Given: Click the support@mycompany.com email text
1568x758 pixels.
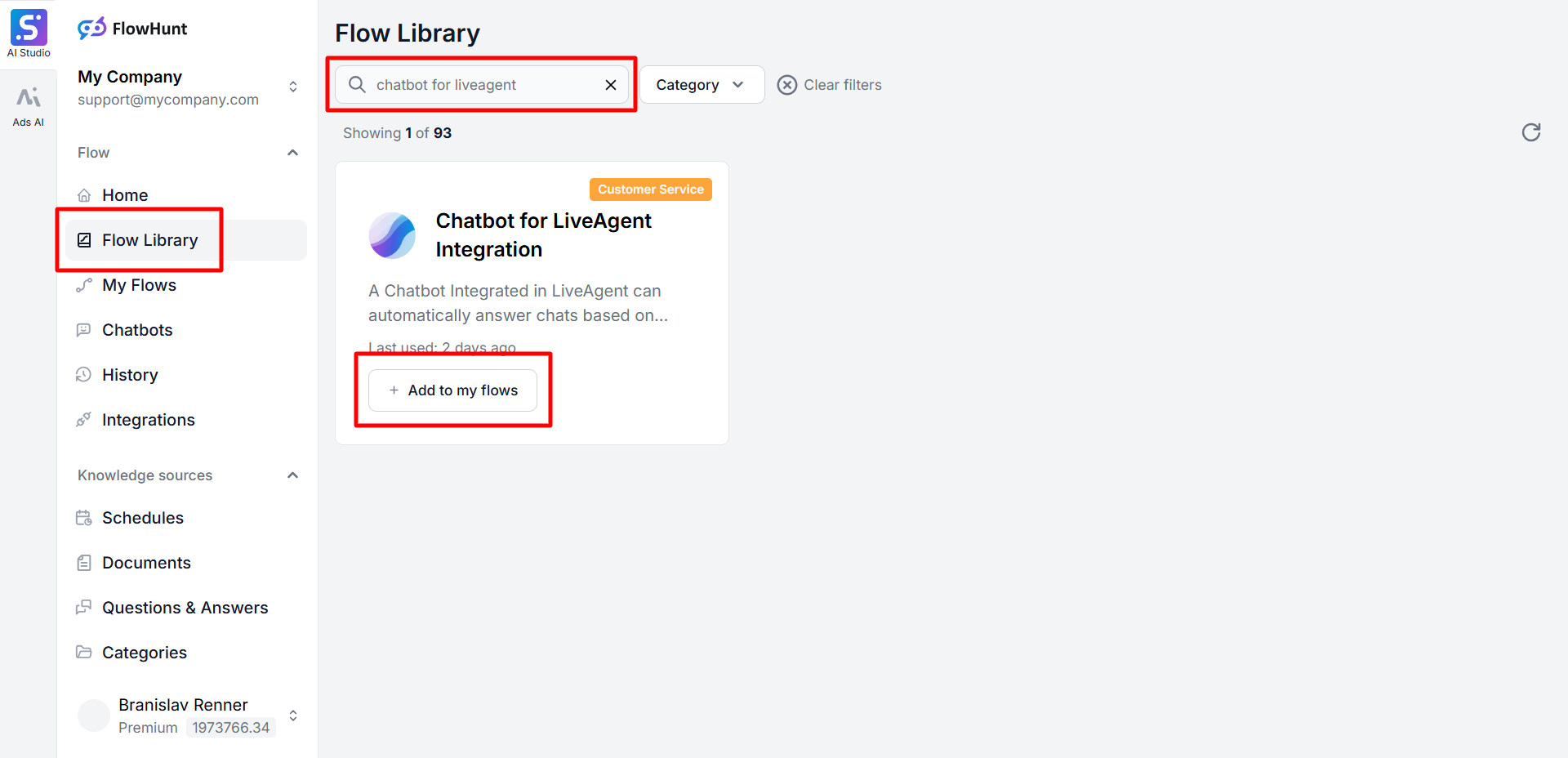Looking at the screenshot, I should [168, 100].
